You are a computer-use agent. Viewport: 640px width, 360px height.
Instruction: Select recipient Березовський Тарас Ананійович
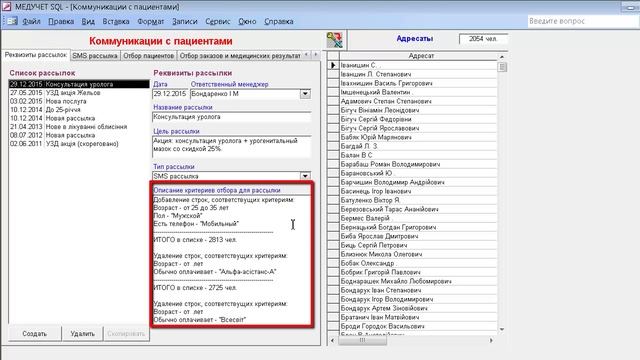coord(418,209)
